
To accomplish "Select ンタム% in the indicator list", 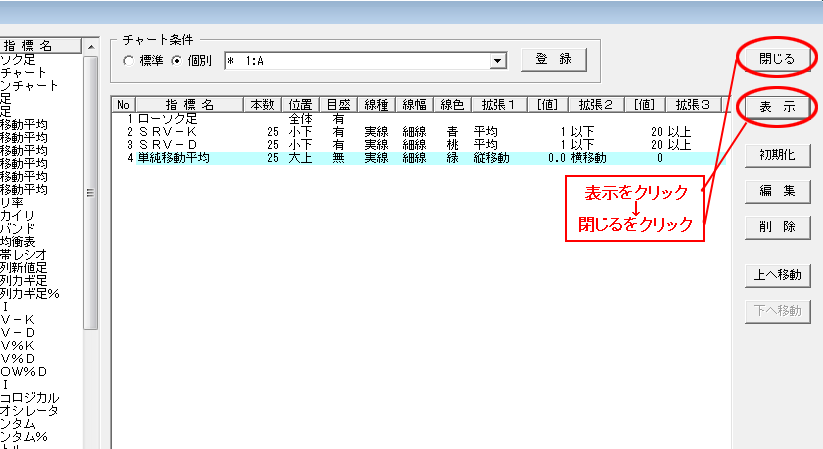I will [x=24, y=437].
